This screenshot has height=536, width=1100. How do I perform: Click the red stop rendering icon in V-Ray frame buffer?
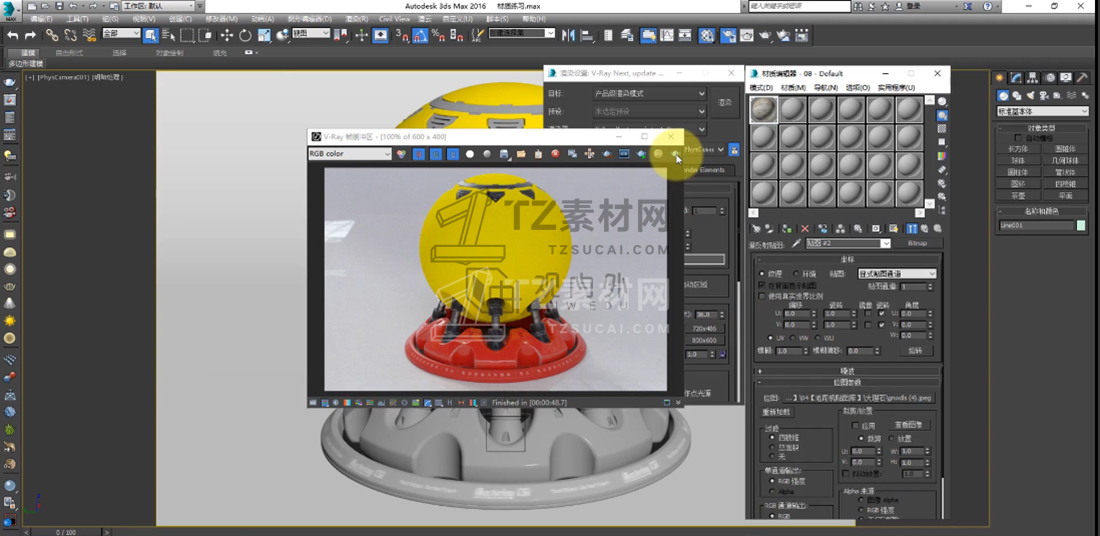555,154
